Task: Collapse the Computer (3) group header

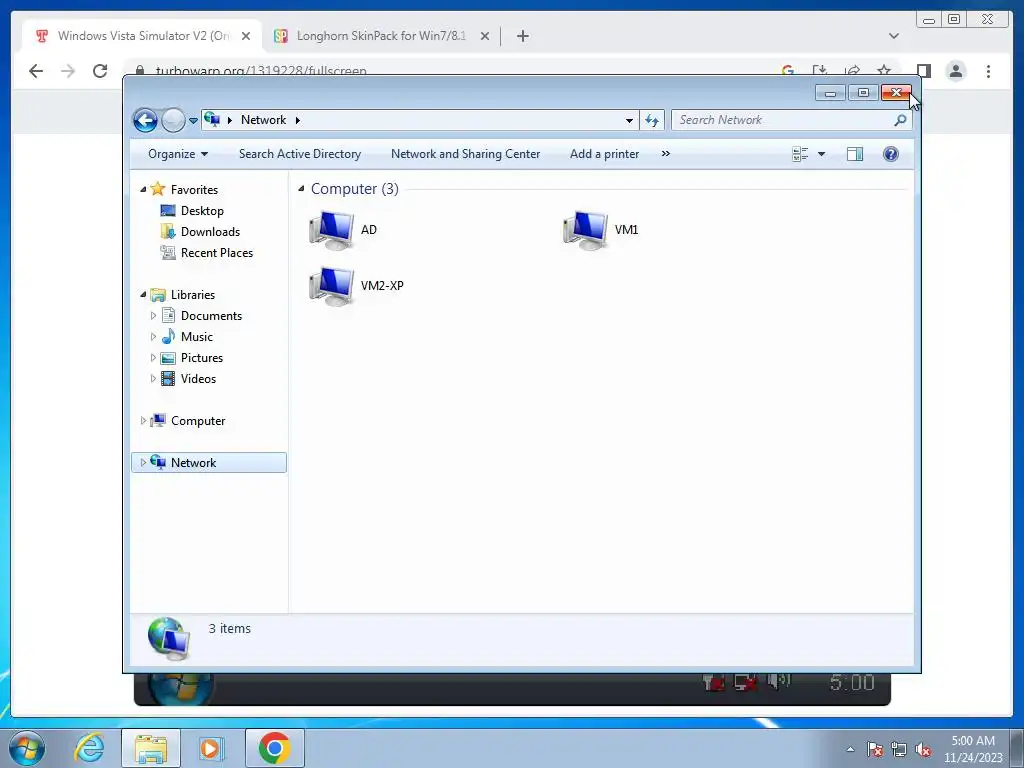Action: coord(301,189)
